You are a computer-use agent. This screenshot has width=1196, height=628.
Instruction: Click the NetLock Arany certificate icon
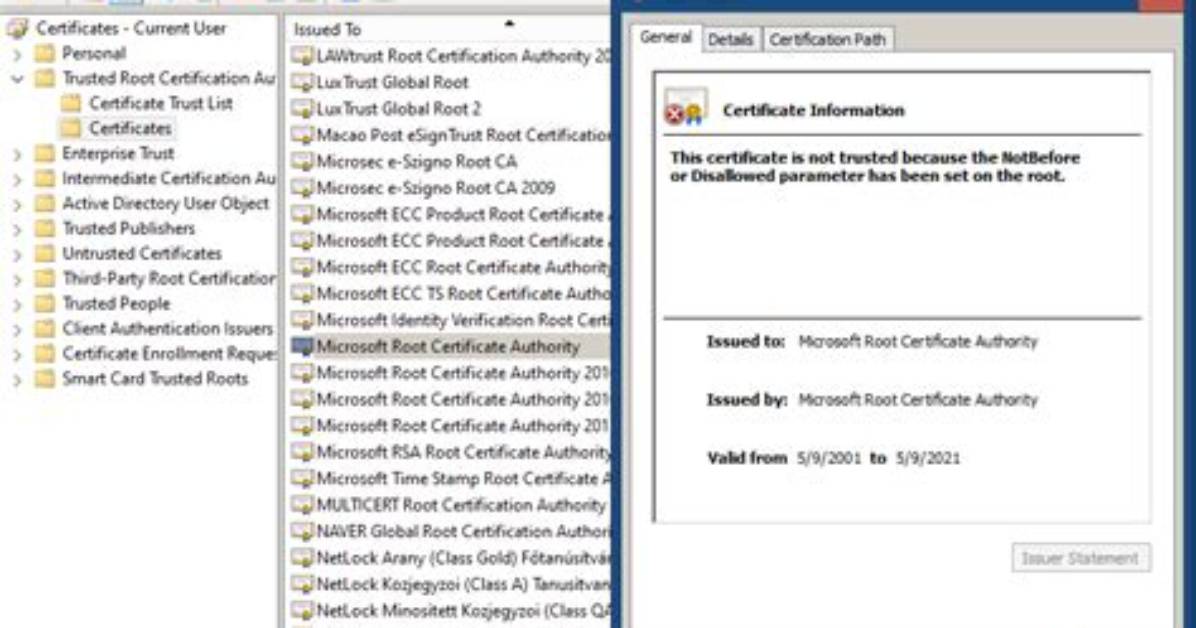point(302,558)
